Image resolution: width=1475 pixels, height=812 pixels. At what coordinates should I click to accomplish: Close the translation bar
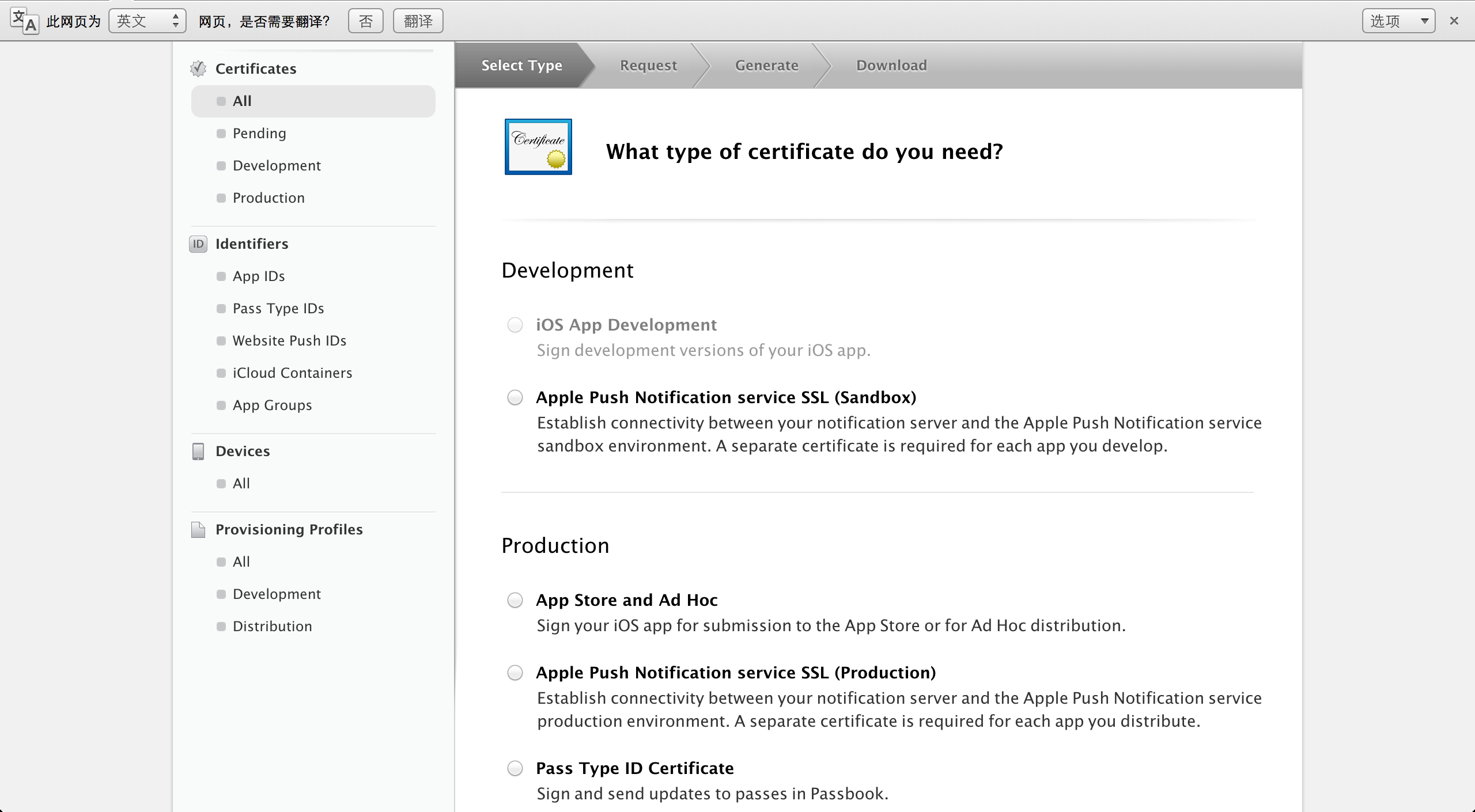pyautogui.click(x=1454, y=21)
